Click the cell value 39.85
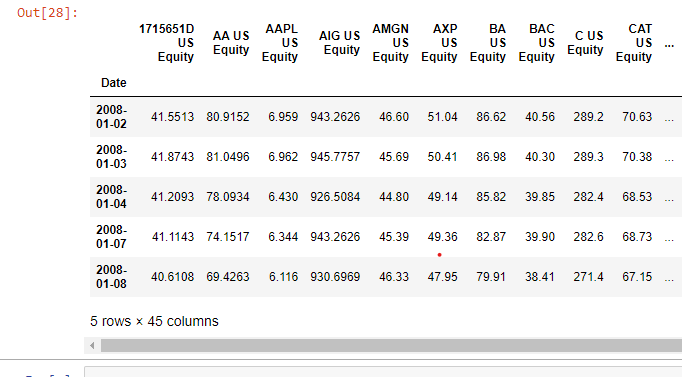This screenshot has height=377, width=682. [540, 197]
